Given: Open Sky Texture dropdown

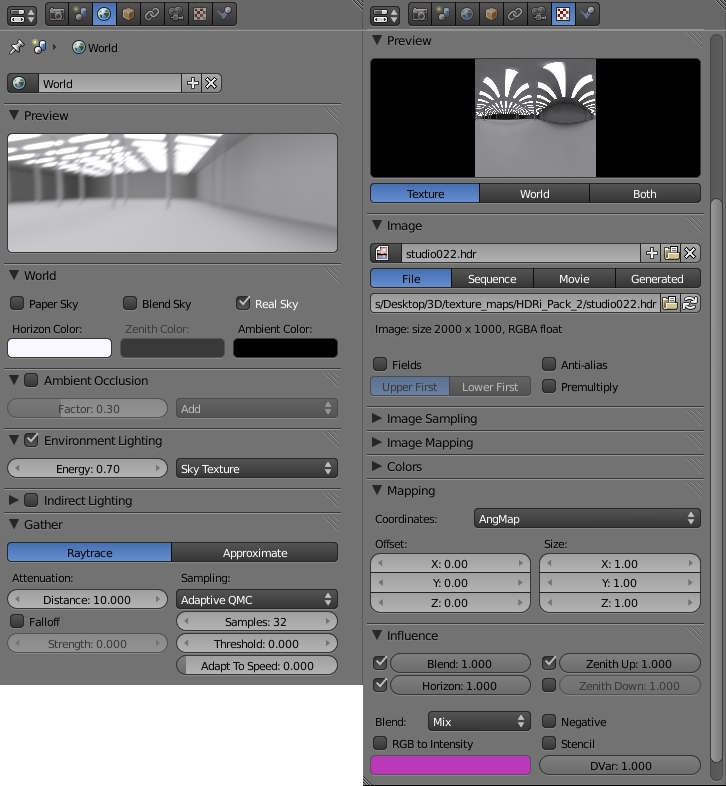Looking at the screenshot, I should coord(257,468).
